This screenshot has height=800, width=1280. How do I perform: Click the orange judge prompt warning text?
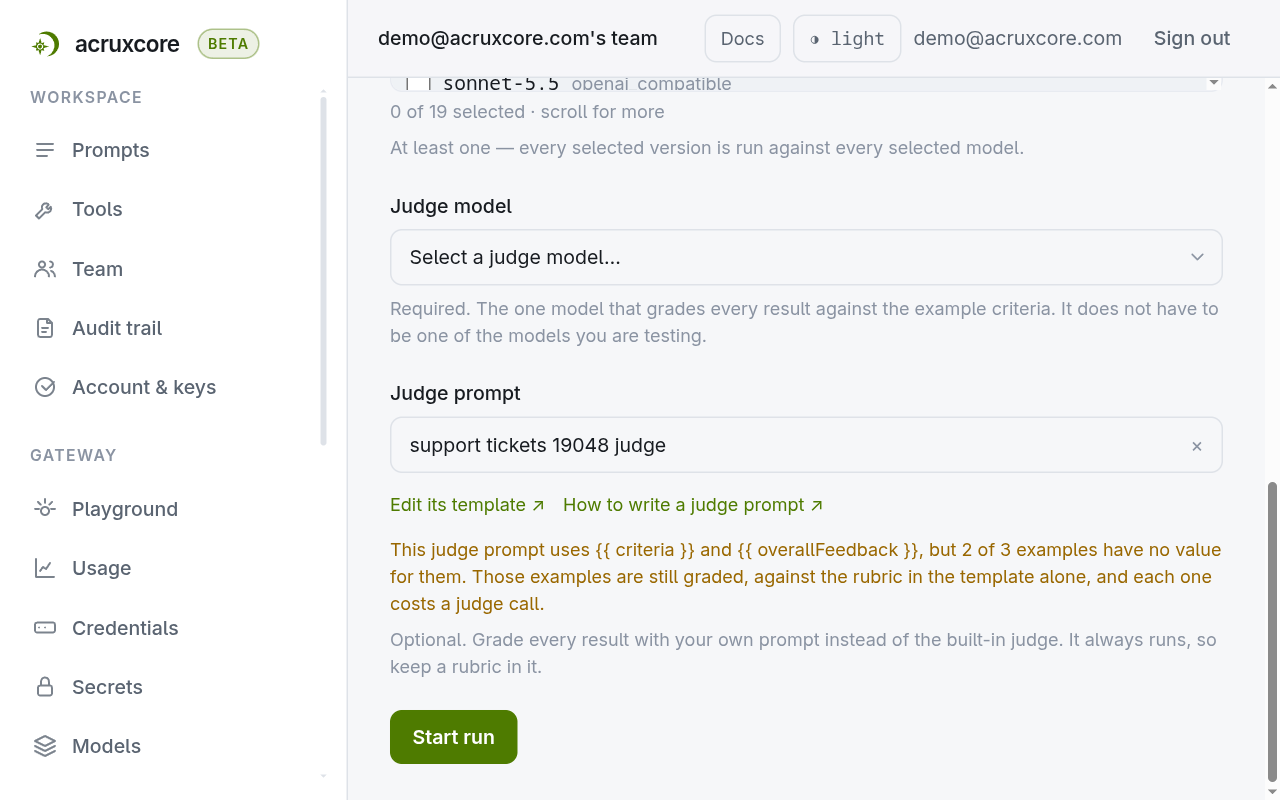806,577
